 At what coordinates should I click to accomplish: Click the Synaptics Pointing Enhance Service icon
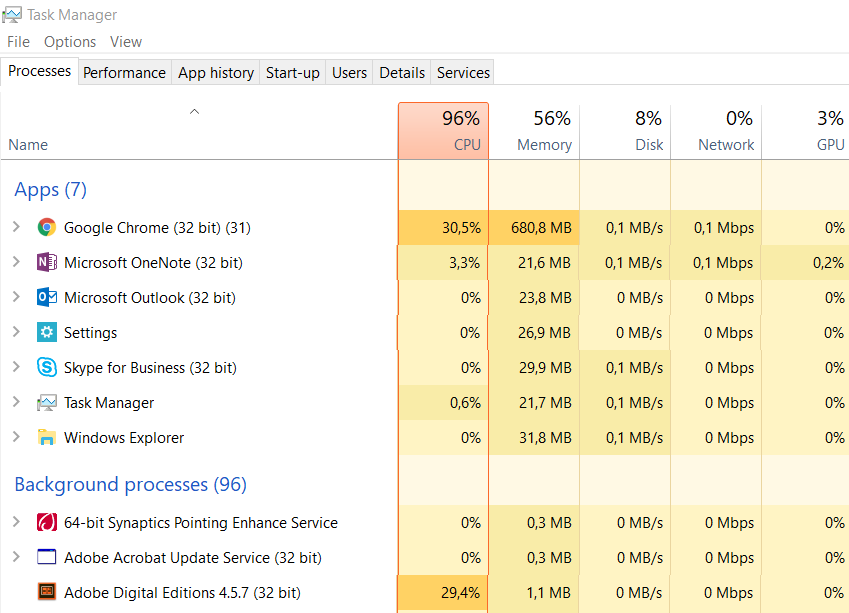pyautogui.click(x=47, y=523)
